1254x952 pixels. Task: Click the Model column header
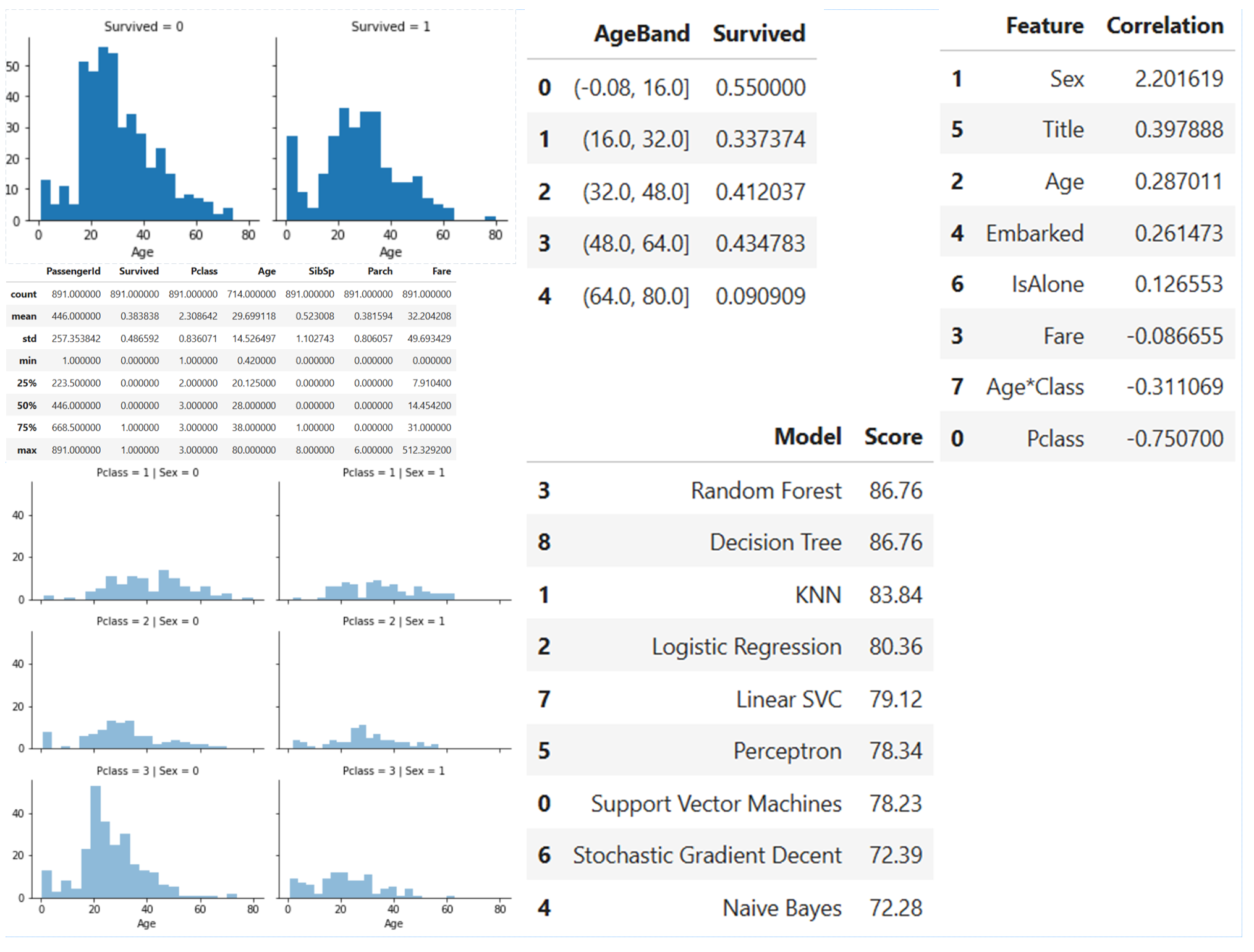(808, 436)
